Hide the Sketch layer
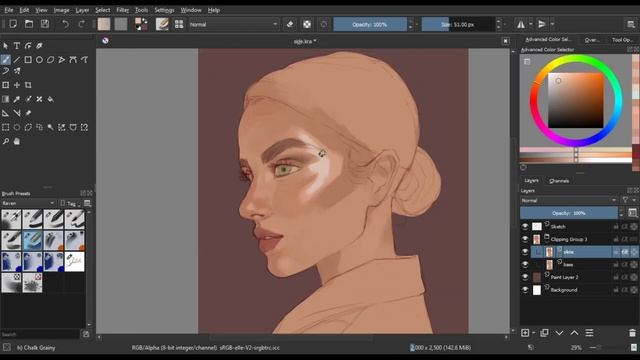 tap(525, 226)
